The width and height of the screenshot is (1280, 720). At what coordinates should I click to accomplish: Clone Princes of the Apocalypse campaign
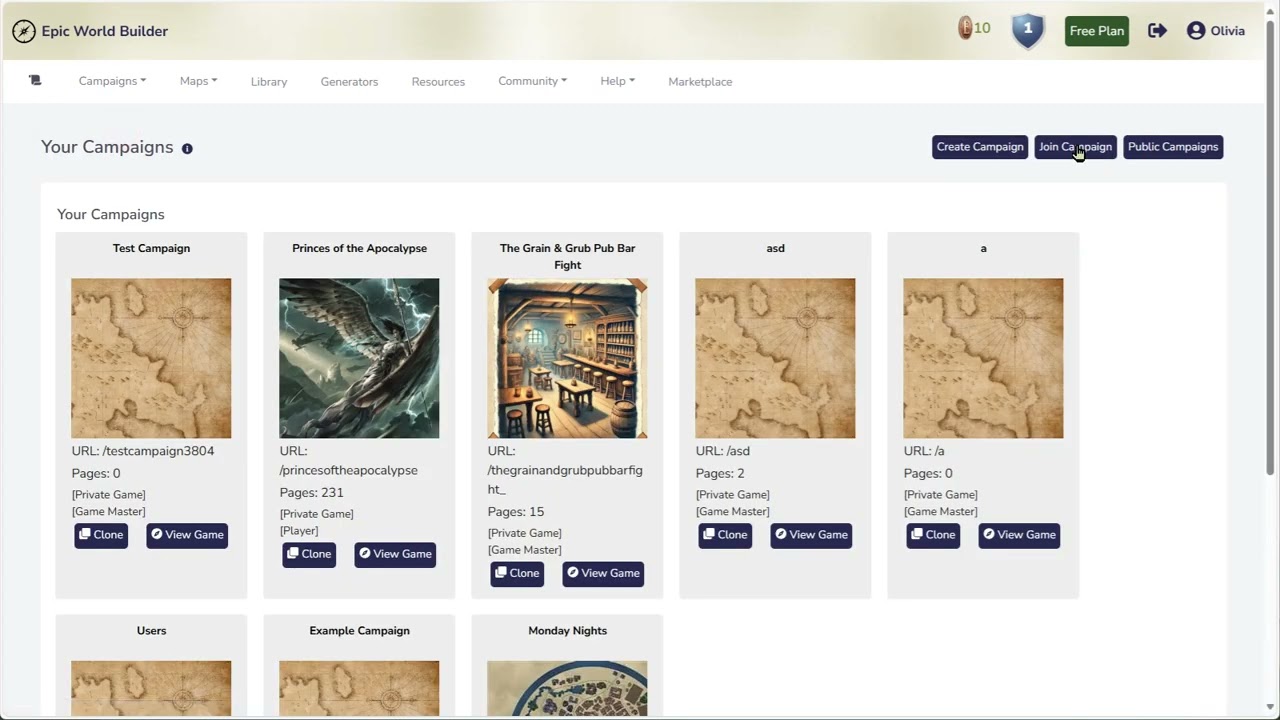(x=309, y=554)
